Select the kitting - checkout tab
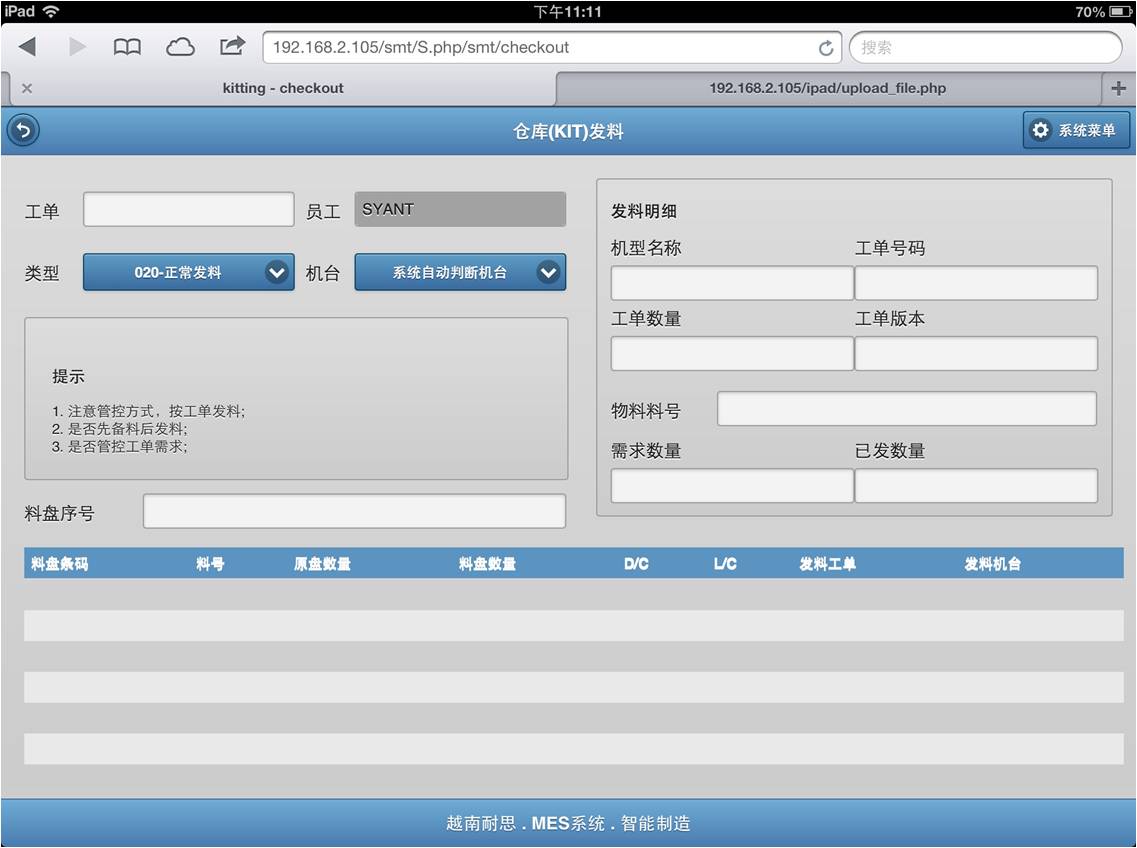The width and height of the screenshot is (1137, 848). coord(283,88)
